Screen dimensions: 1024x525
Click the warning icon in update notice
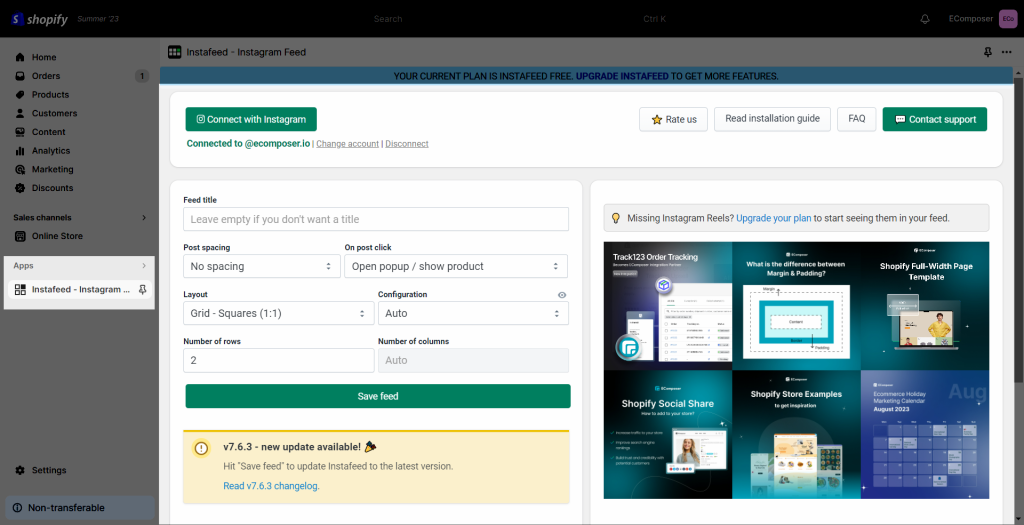pyautogui.click(x=201, y=448)
